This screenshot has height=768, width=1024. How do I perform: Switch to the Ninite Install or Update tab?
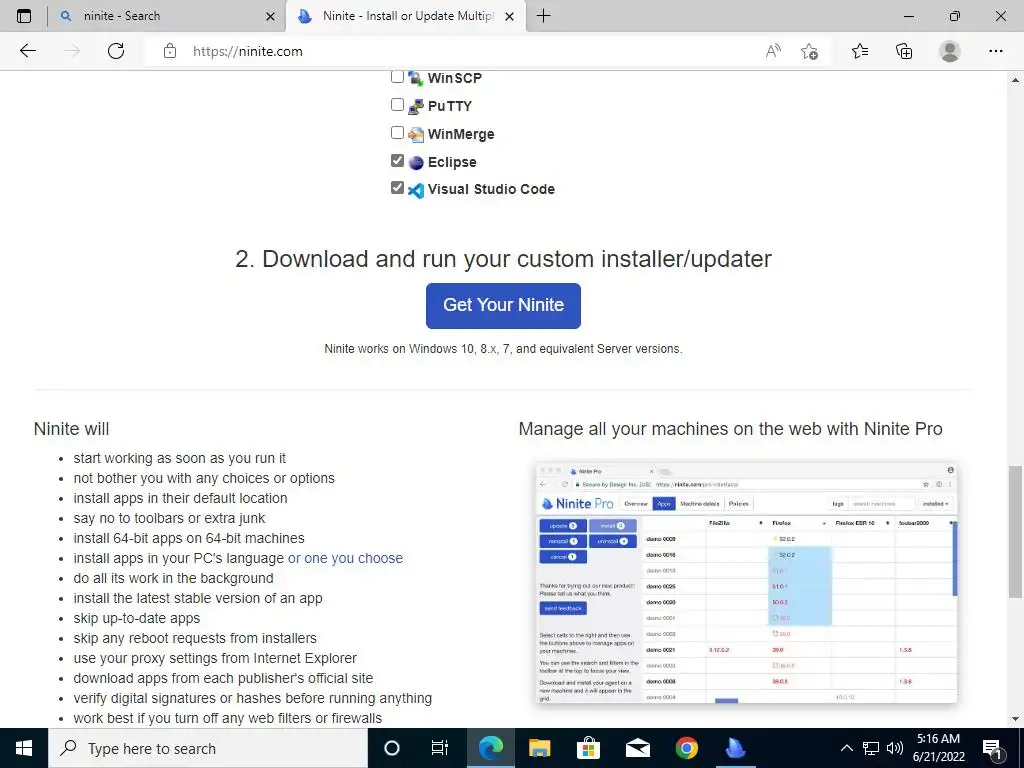click(x=405, y=16)
